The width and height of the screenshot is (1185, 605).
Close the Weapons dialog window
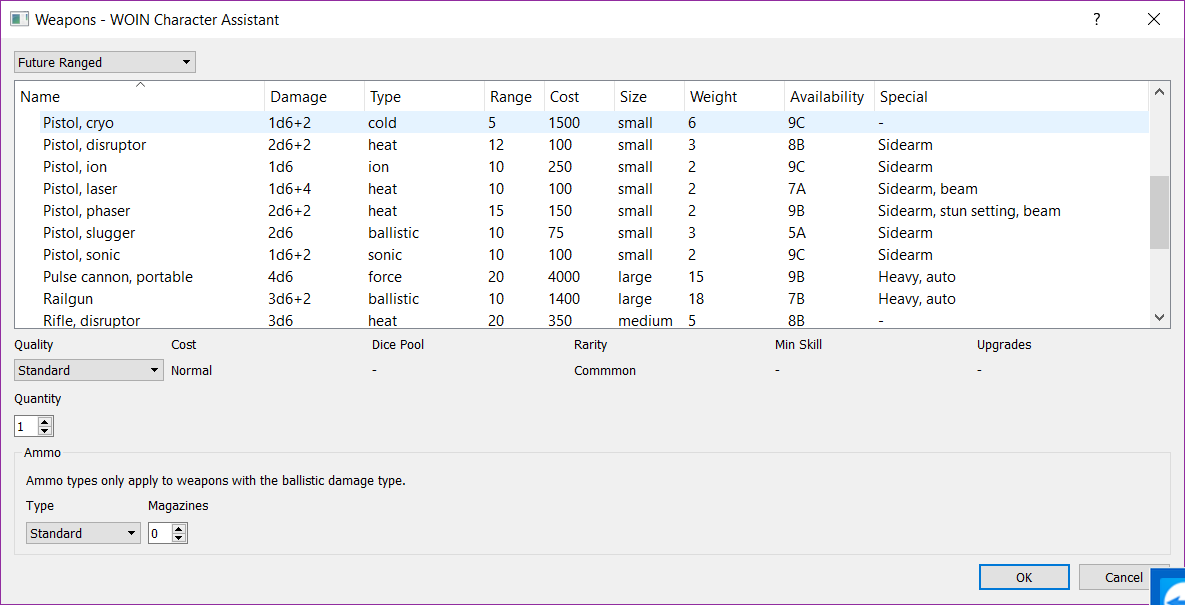pyautogui.click(x=1154, y=20)
